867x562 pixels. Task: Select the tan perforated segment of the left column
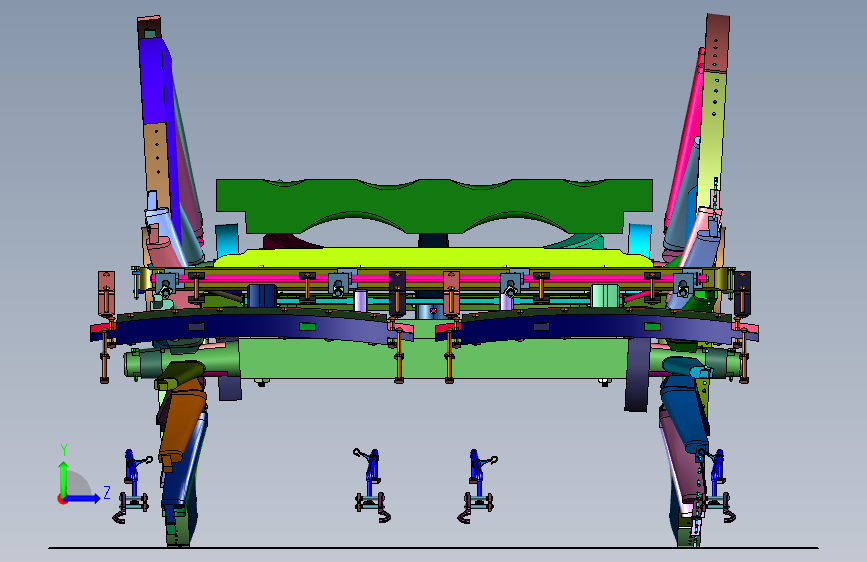(156, 158)
